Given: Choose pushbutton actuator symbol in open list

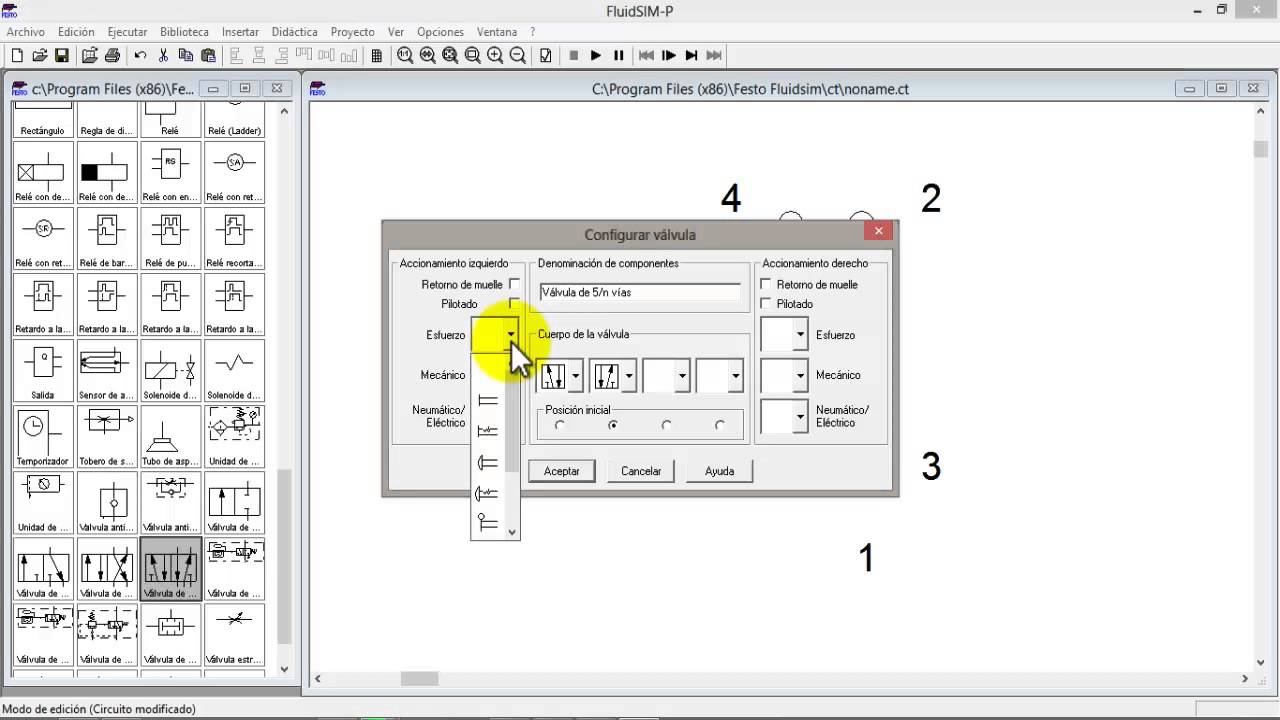Looking at the screenshot, I should (x=488, y=462).
